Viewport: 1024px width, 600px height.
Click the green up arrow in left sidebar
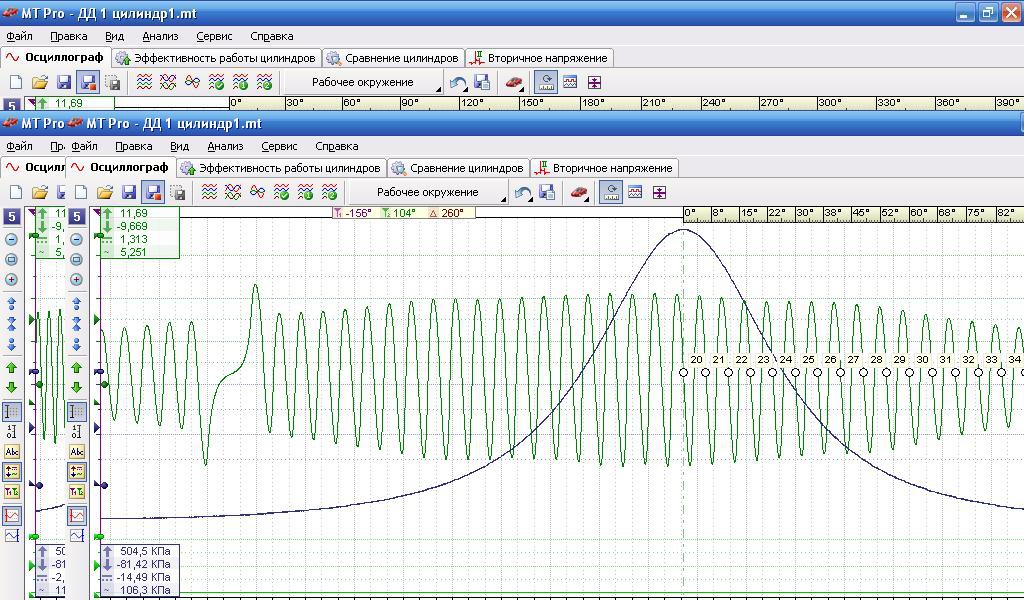pos(12,368)
